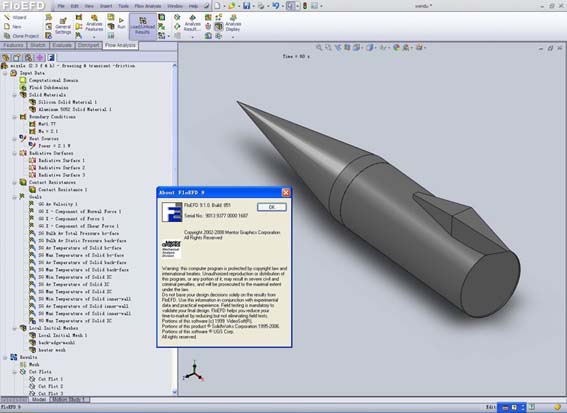Close the About FloEFD 9 dialog
567x413 pixels.
286,192
